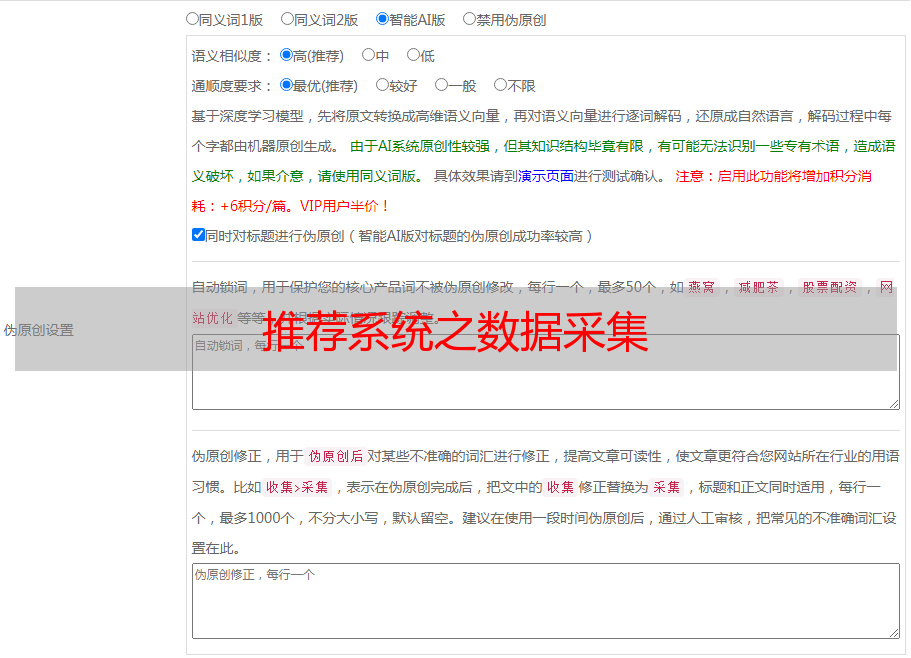Click the 减肥茶 example keyword tag

tap(758, 287)
